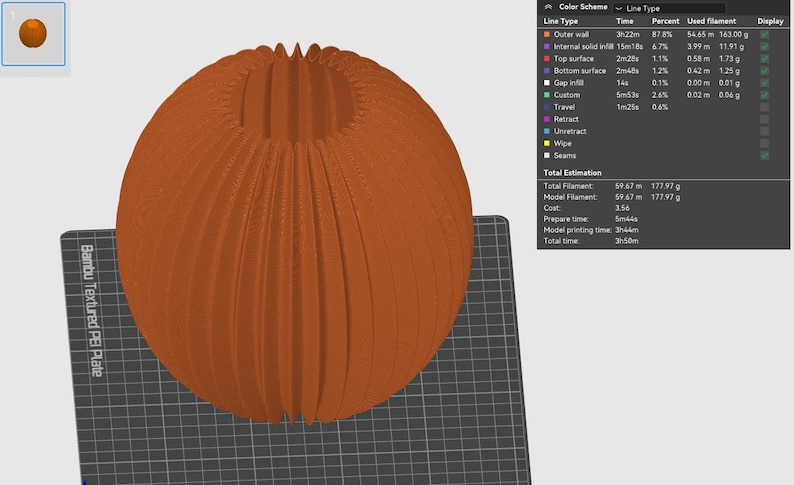Viewport: 794px width, 485px height.
Task: Select the Travel row label
Action: tap(564, 107)
